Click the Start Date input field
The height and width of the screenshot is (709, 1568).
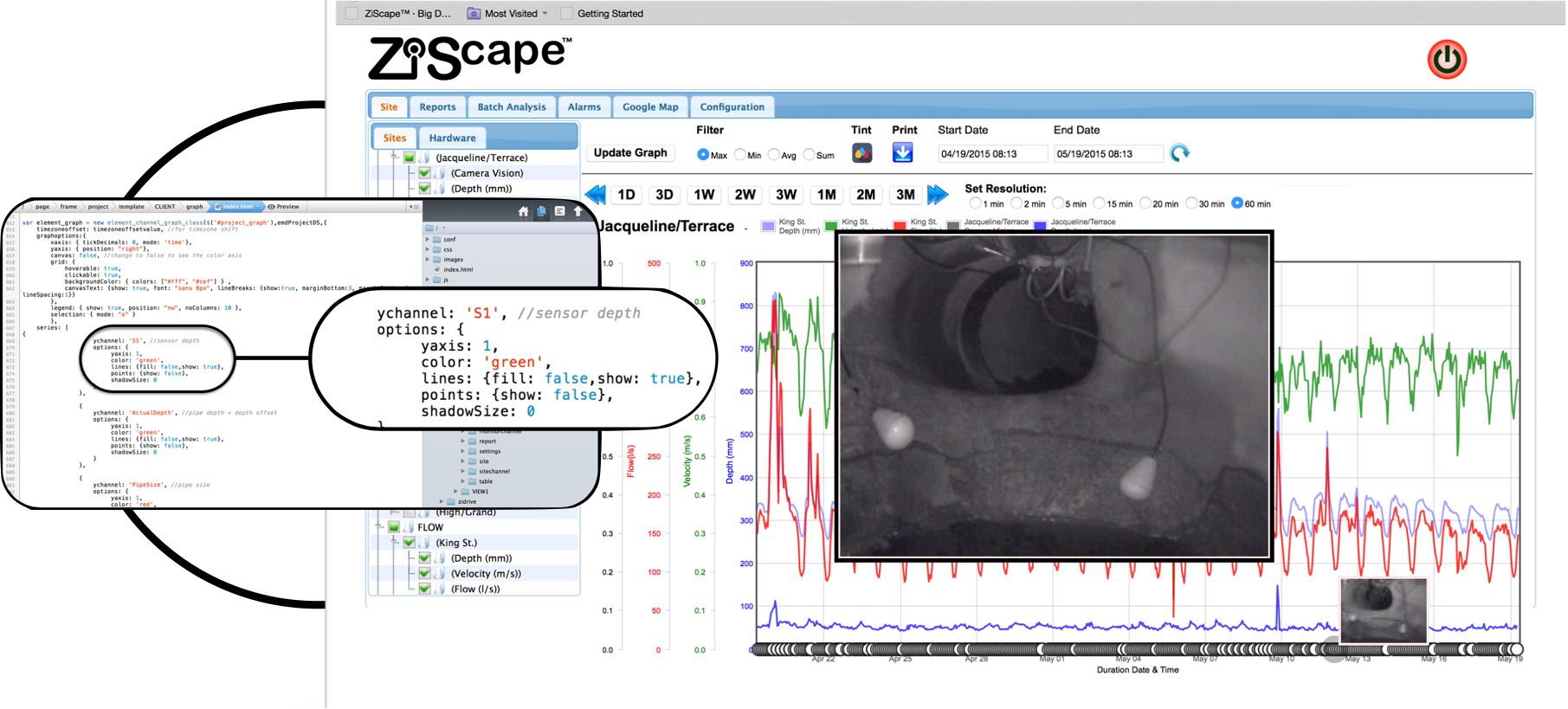(x=991, y=153)
